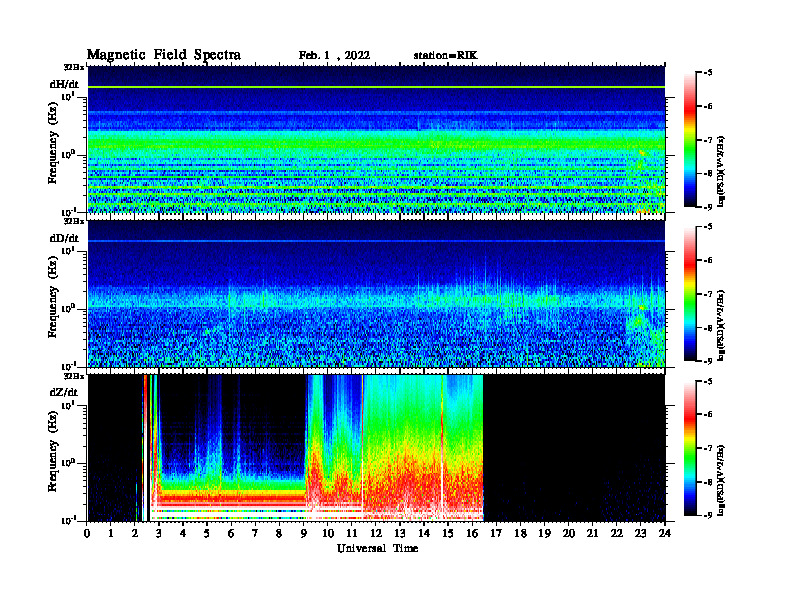Click hour 18 tick label on Universal Time axis
Viewport: 792px width, 612px height.
(x=520, y=533)
